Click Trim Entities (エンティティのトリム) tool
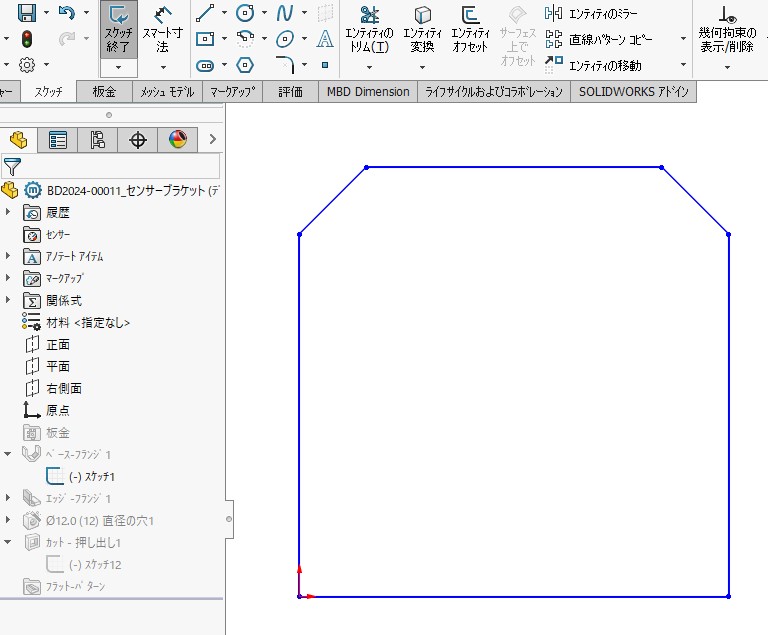768x635 pixels. tap(369, 29)
